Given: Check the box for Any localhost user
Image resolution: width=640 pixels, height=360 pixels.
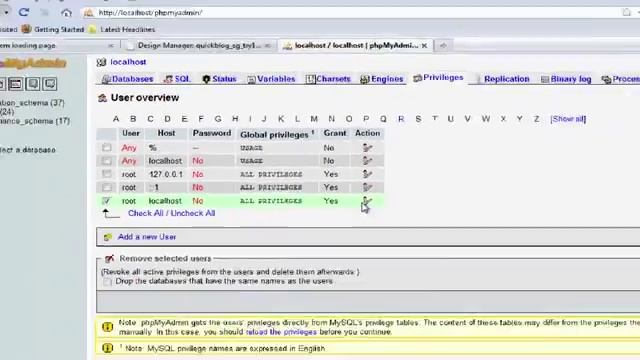Looking at the screenshot, I should pyautogui.click(x=107, y=161).
